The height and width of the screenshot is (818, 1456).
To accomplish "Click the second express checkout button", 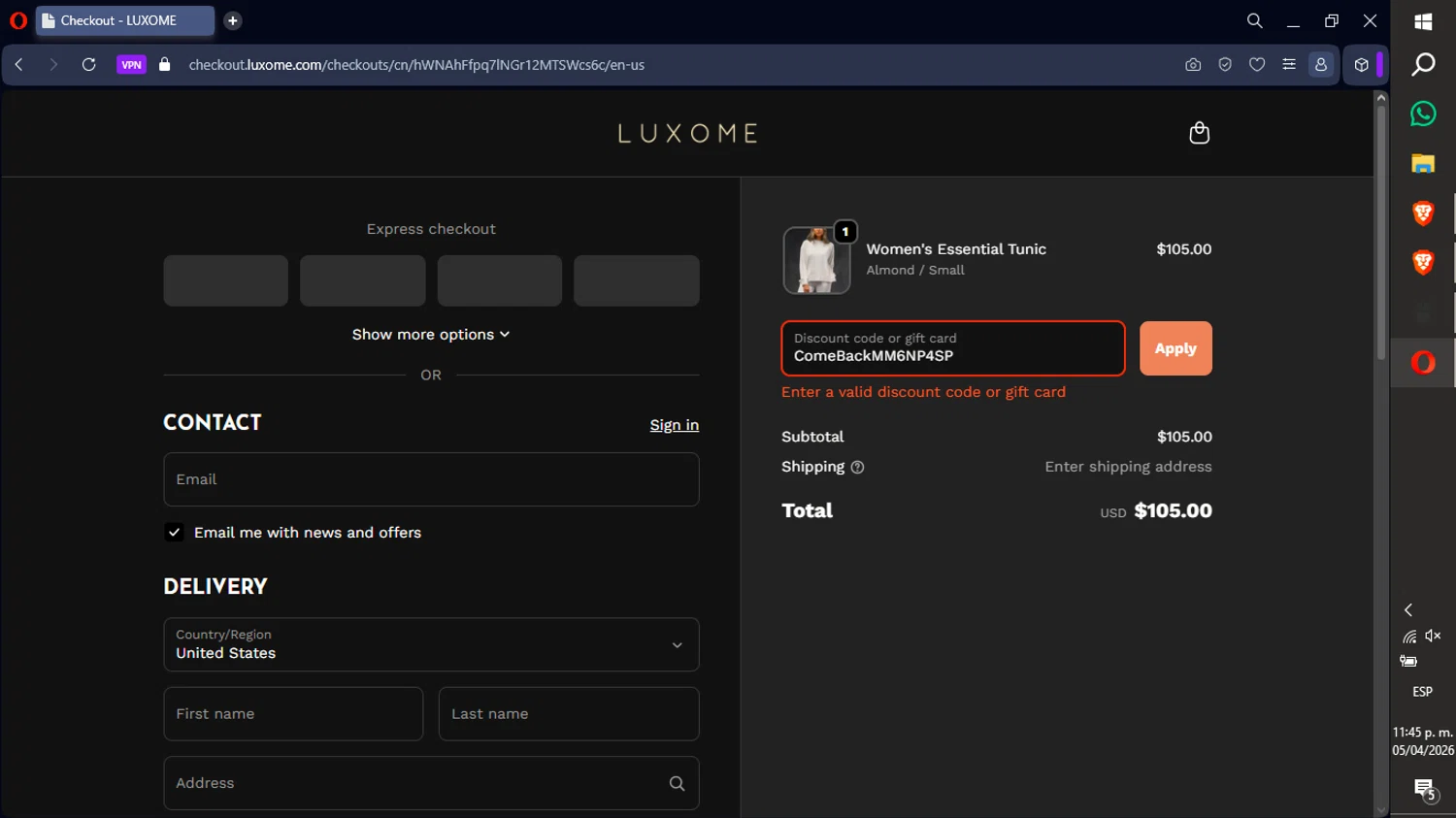I will coord(362,280).
